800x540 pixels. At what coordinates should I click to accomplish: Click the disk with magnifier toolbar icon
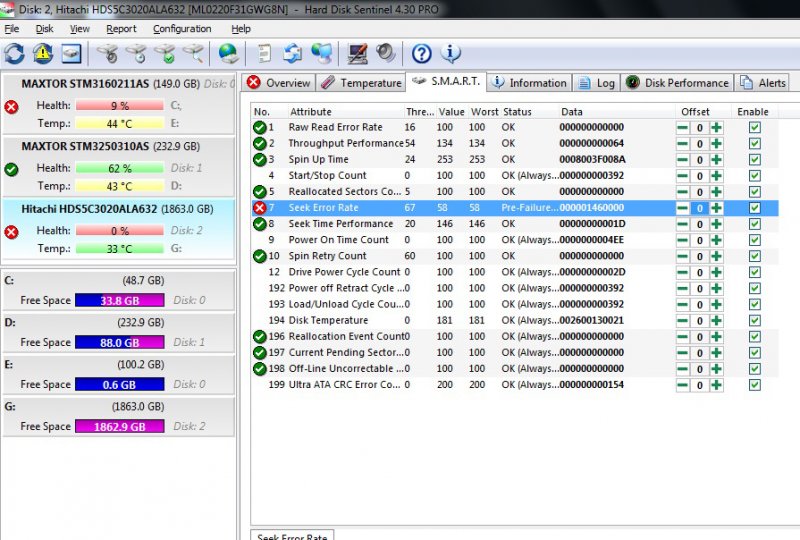click(193, 53)
